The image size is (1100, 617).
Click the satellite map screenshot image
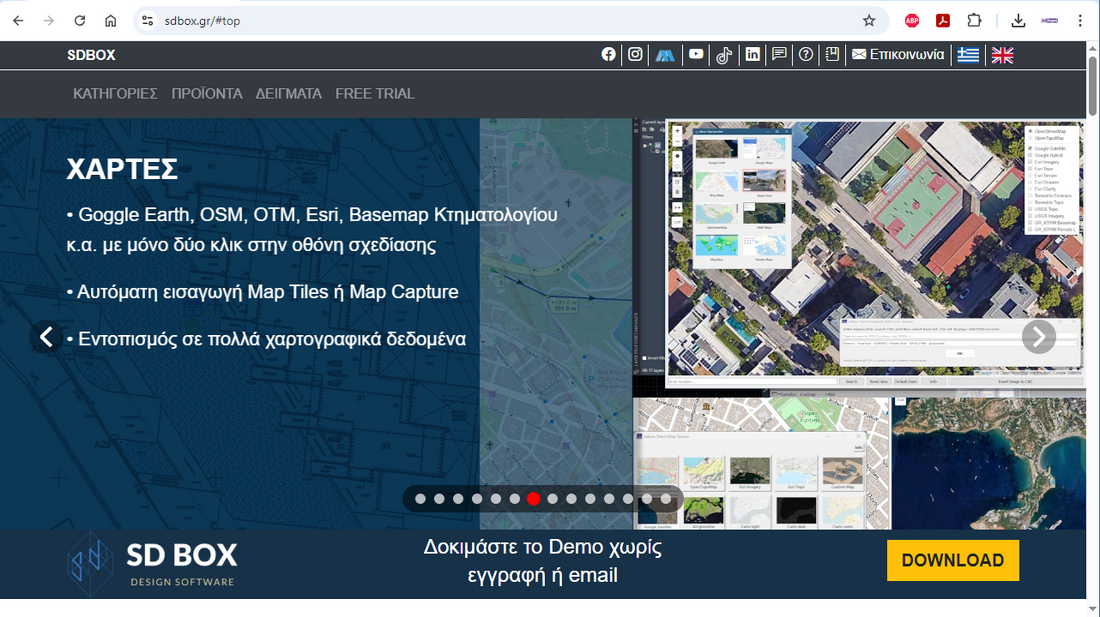[875, 252]
